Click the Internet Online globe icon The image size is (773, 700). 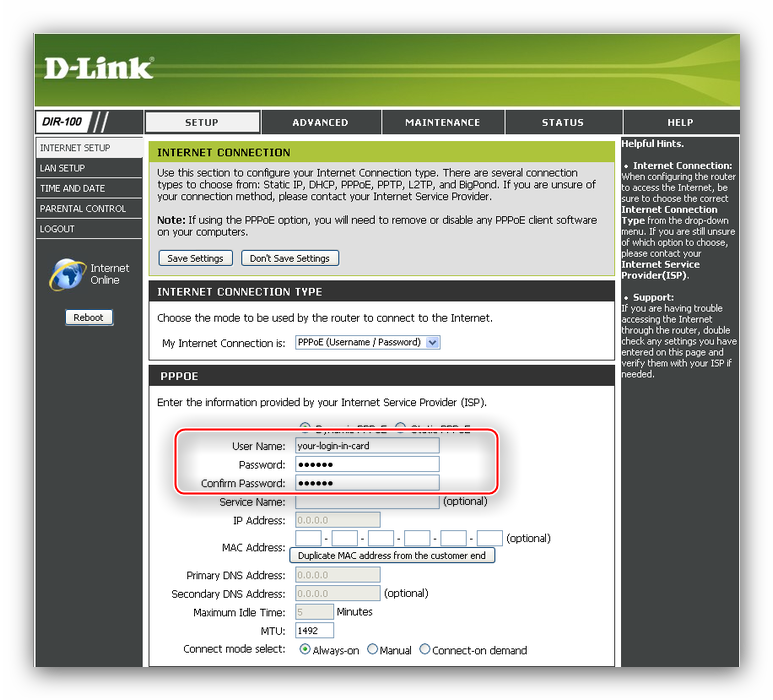68,274
